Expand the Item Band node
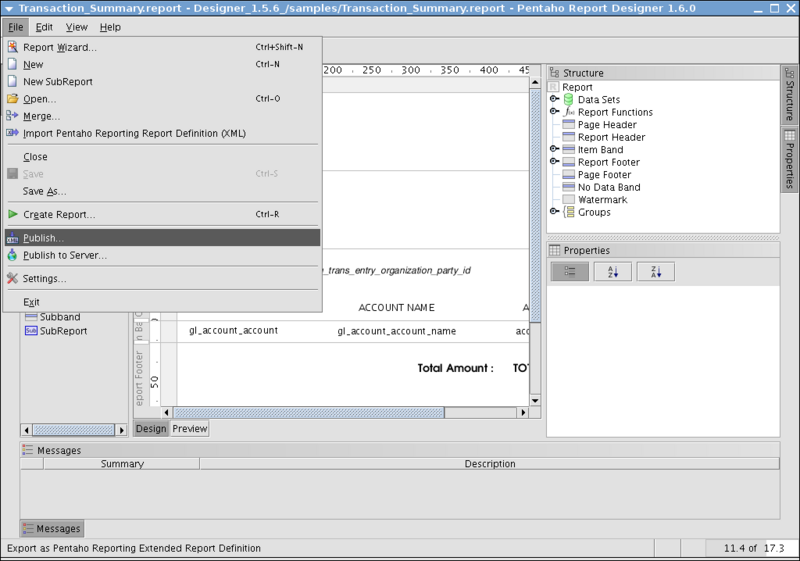This screenshot has height=561, width=800. [554, 148]
